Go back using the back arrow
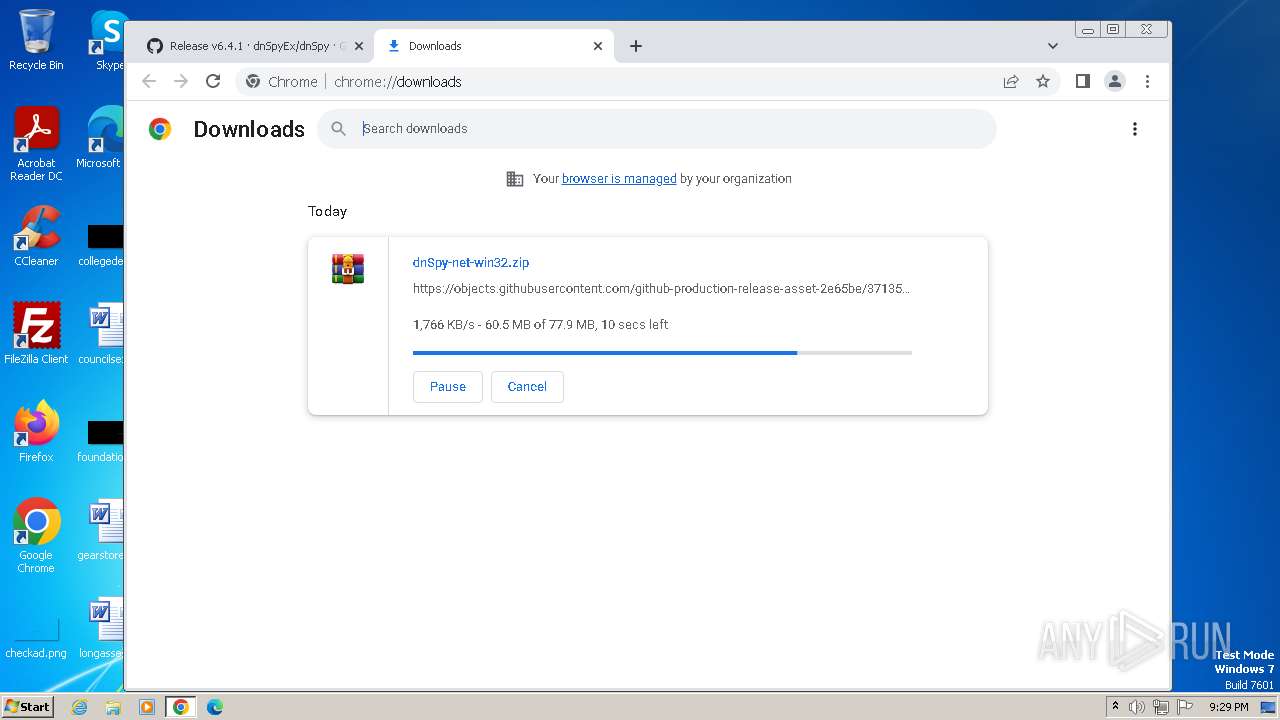Image resolution: width=1280 pixels, height=720 pixels. coord(149,82)
